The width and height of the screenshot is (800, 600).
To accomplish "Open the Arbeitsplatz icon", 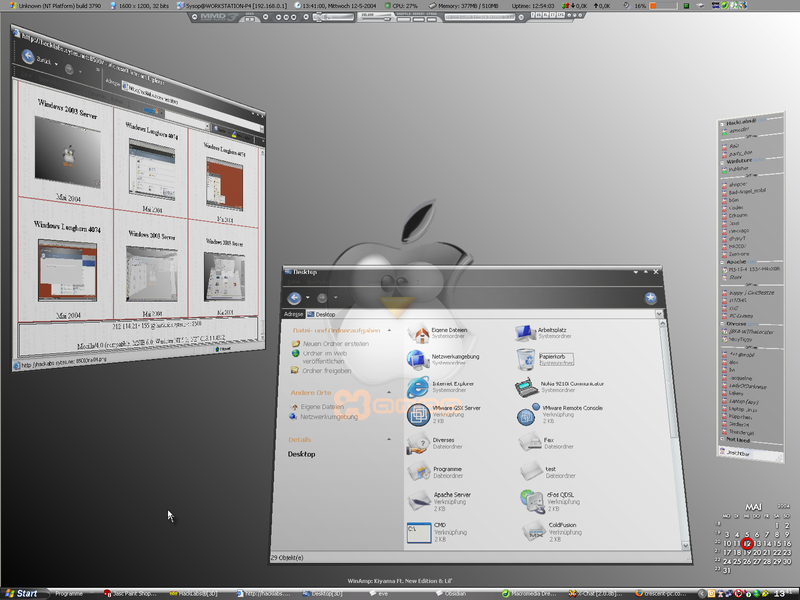I will point(526,333).
